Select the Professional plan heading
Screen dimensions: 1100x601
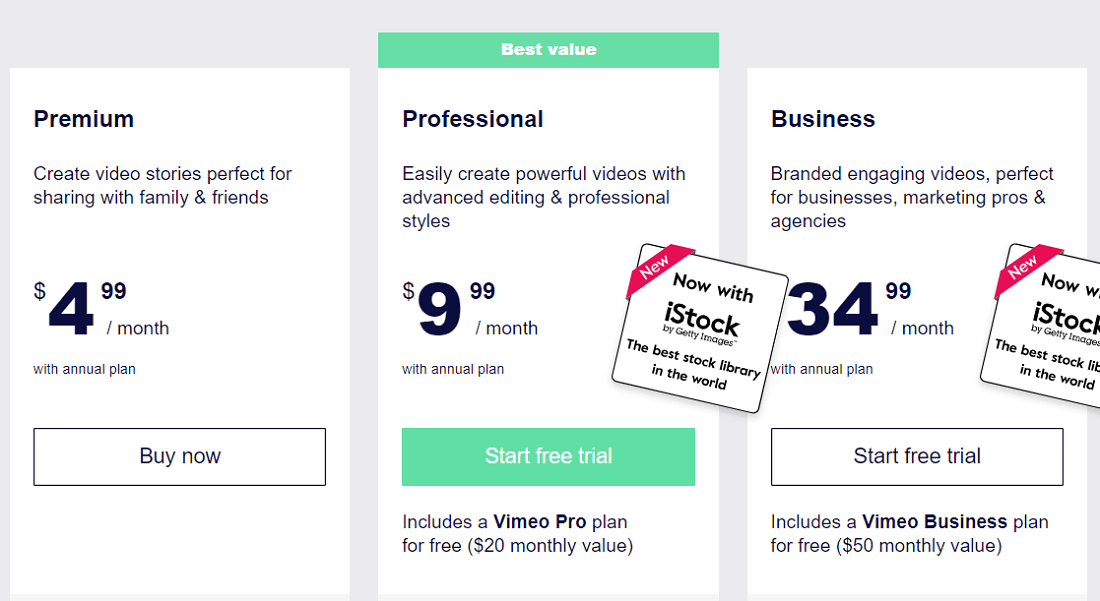coord(473,119)
